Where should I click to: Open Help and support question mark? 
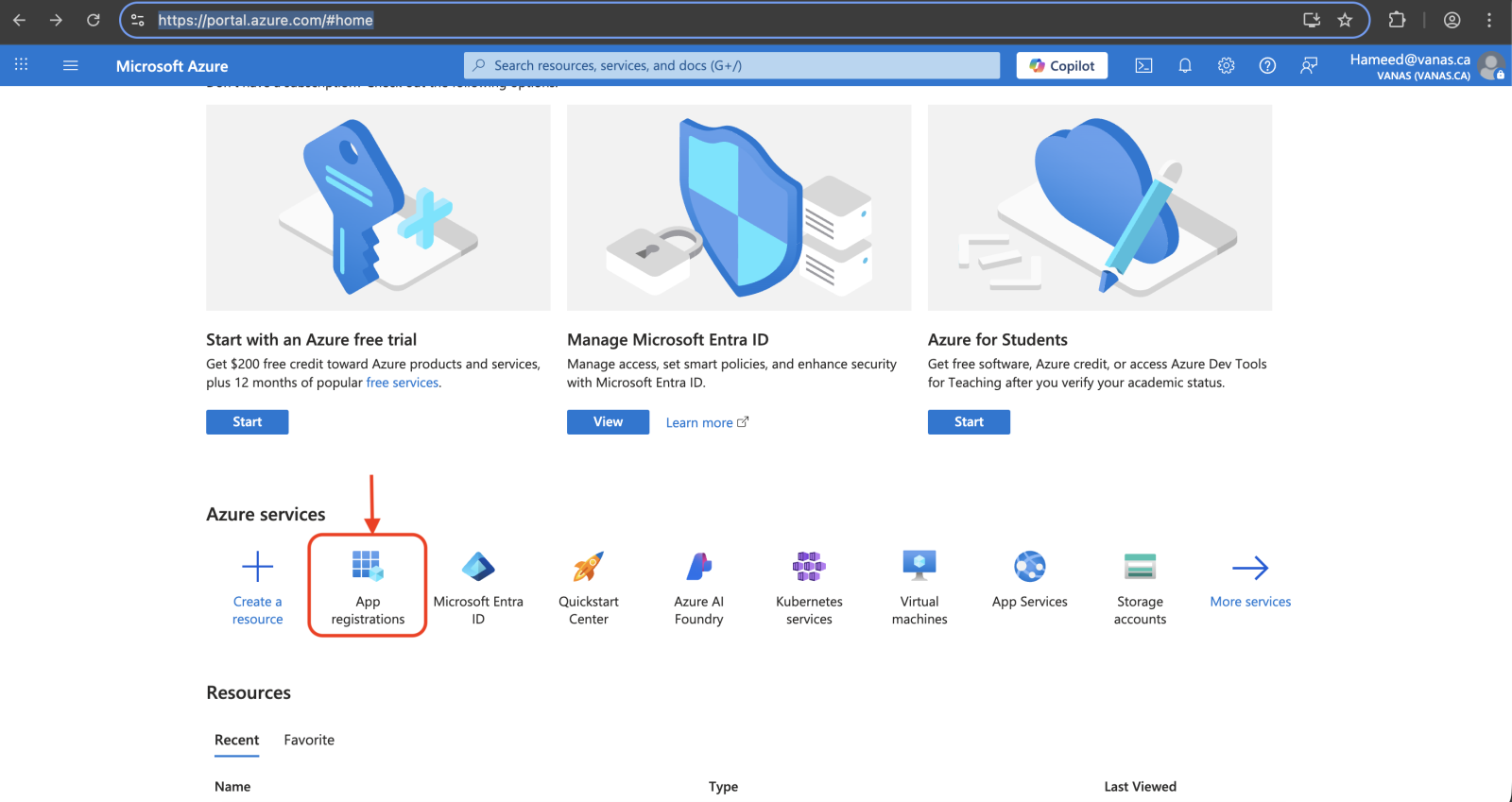[x=1268, y=65]
